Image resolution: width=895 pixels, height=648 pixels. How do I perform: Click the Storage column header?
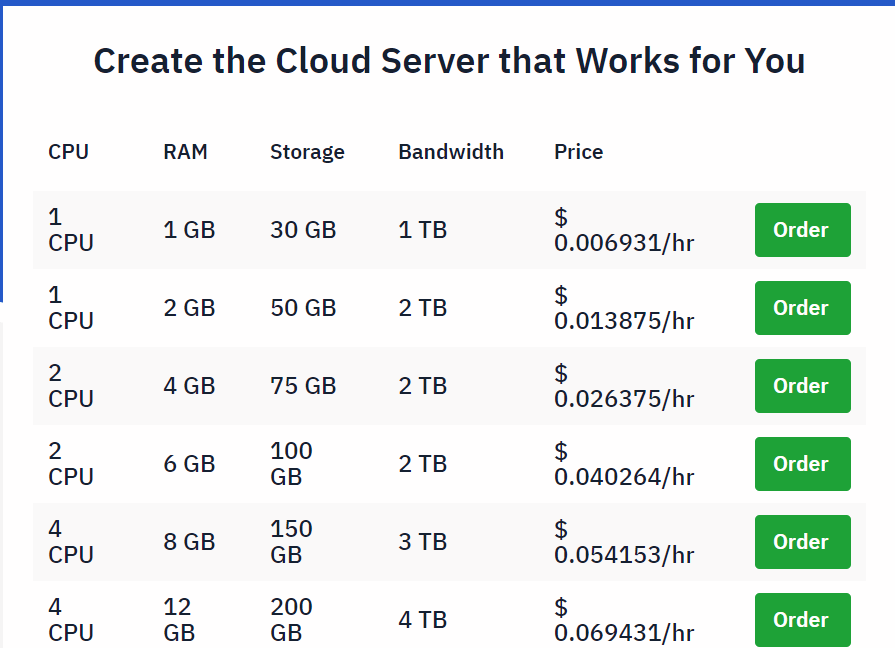pos(307,152)
